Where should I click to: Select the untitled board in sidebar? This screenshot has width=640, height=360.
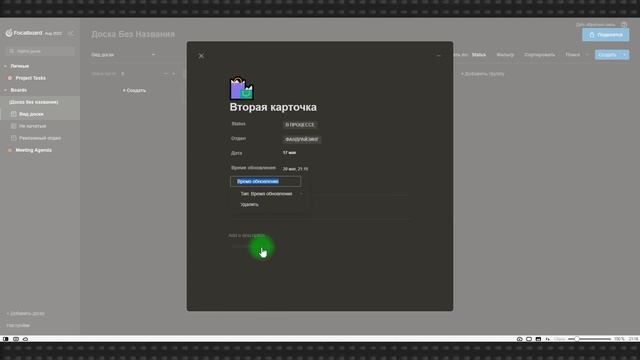point(33,102)
